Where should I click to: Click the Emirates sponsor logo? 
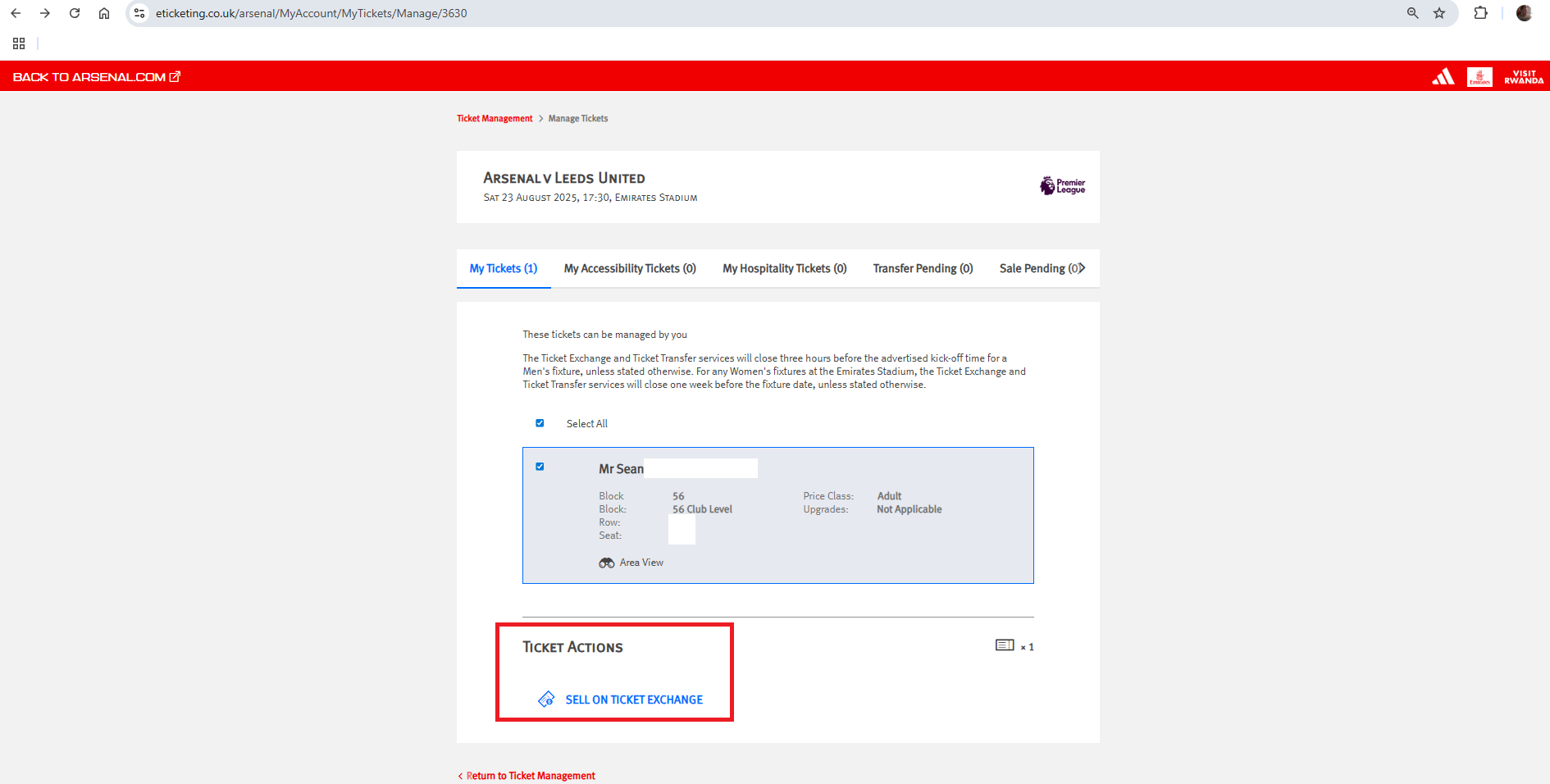pyautogui.click(x=1479, y=77)
